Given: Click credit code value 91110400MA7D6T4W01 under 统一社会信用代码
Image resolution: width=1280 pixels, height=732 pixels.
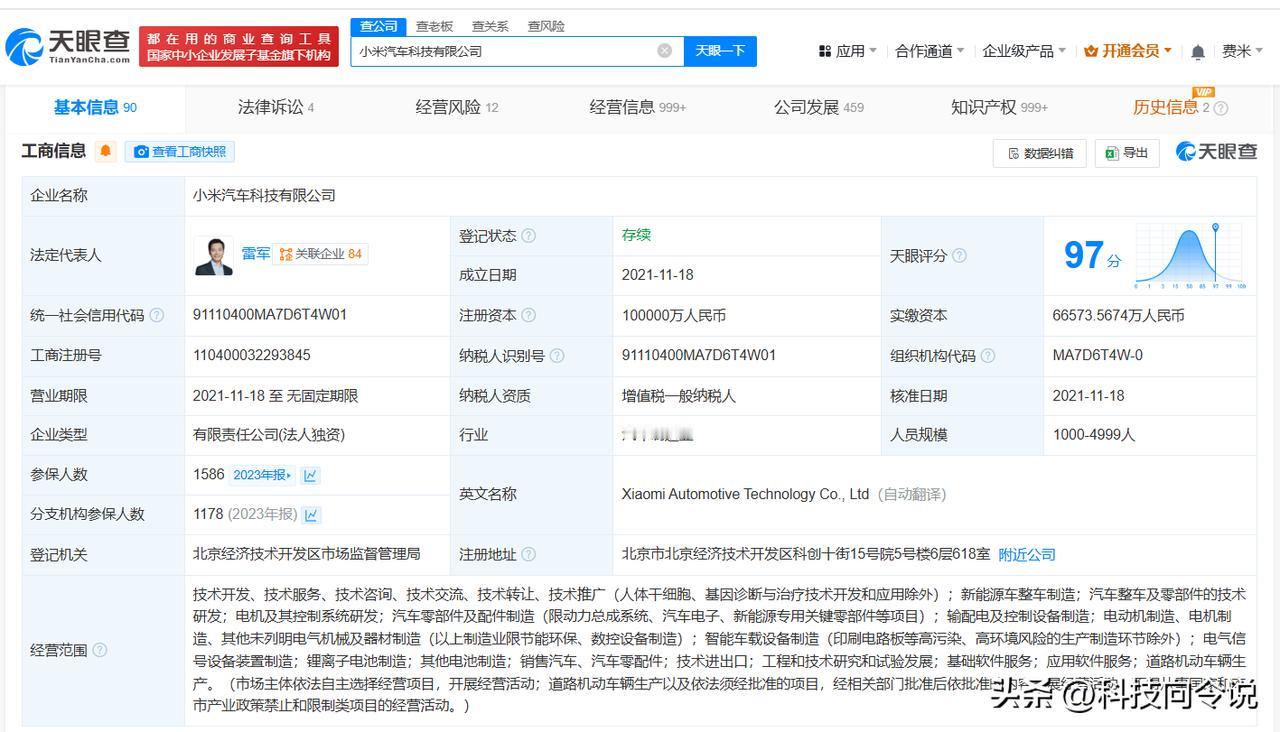Looking at the screenshot, I should (x=270, y=315).
